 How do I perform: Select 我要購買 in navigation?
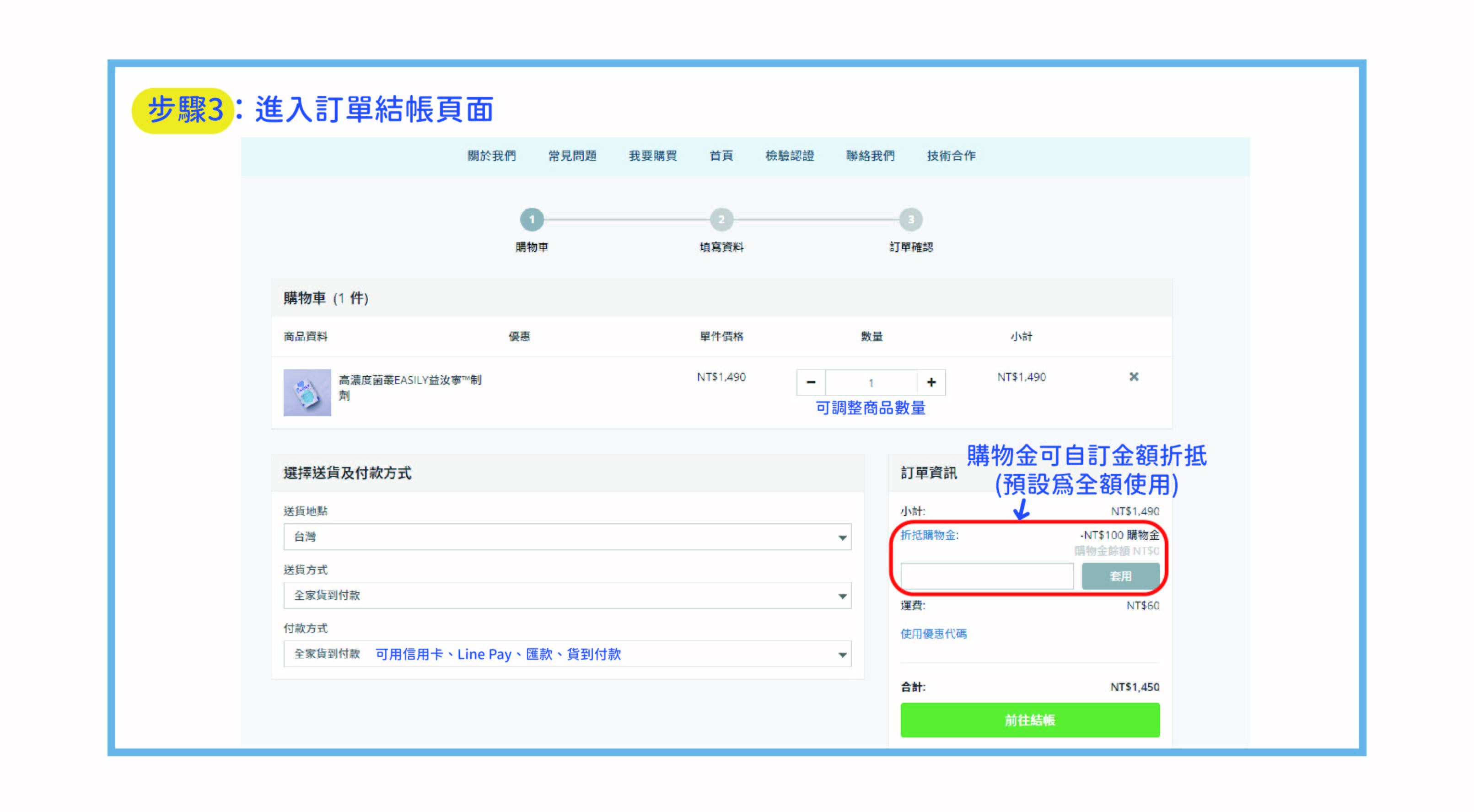point(653,156)
